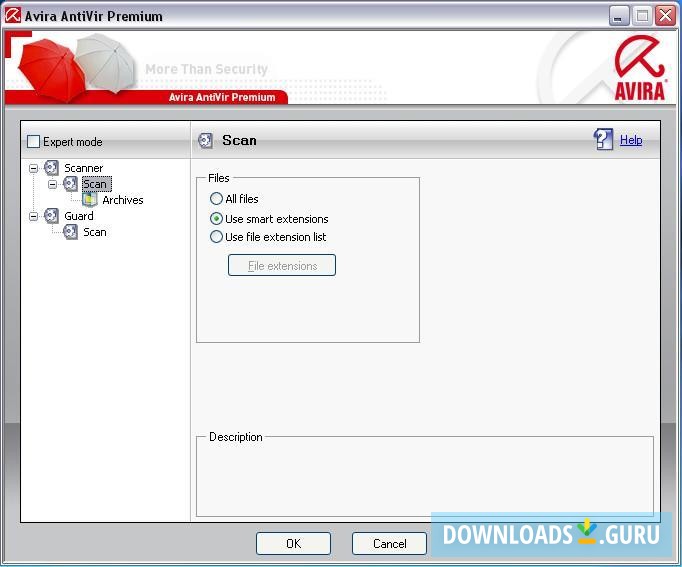Click the red Avira umbrella logo
Viewport: 682px width, 567px height.
click(639, 68)
